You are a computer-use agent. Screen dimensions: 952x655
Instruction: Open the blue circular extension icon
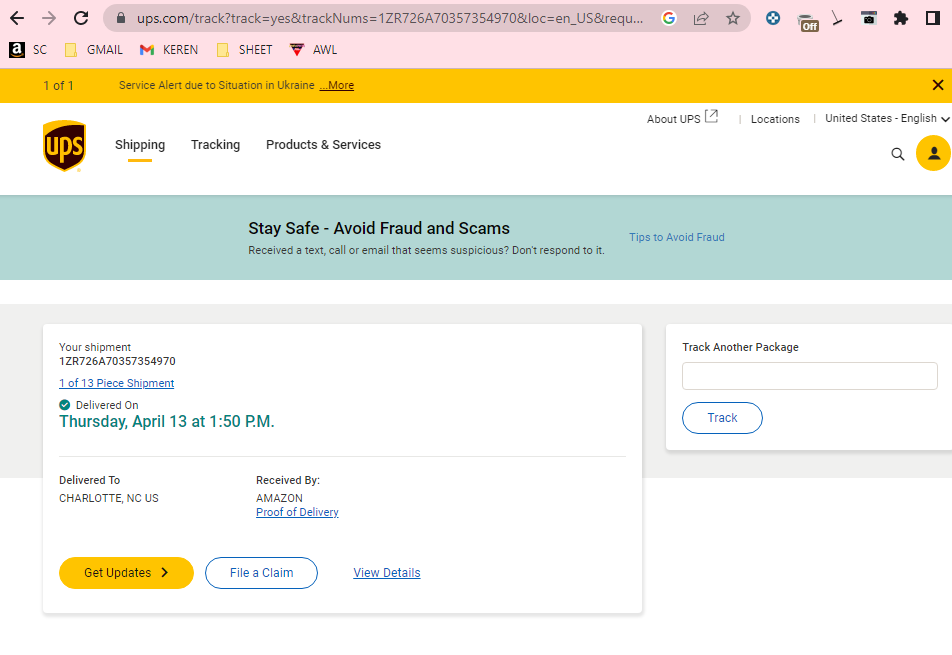click(x=772, y=18)
